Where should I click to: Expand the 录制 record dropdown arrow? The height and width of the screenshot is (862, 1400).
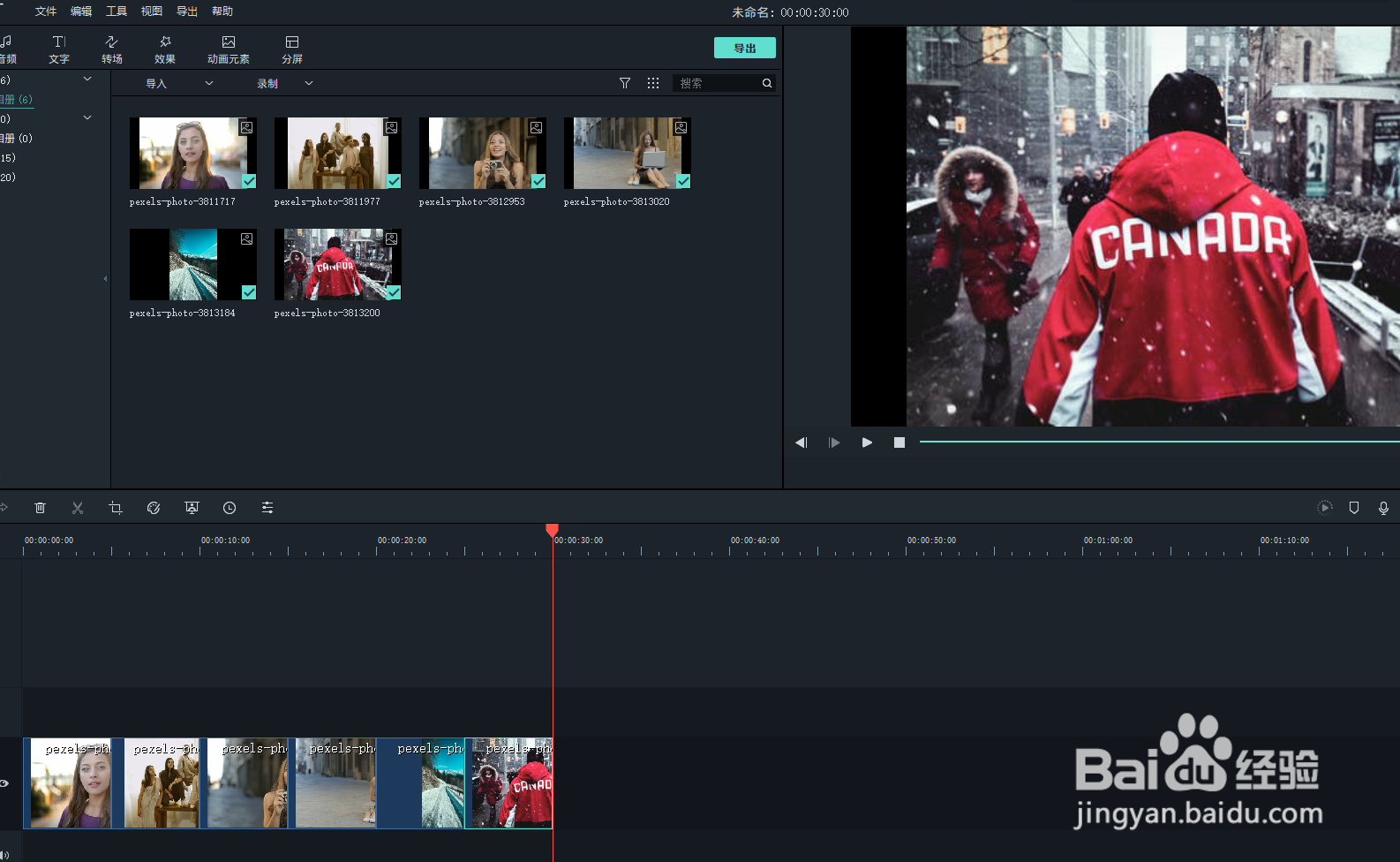(x=309, y=83)
